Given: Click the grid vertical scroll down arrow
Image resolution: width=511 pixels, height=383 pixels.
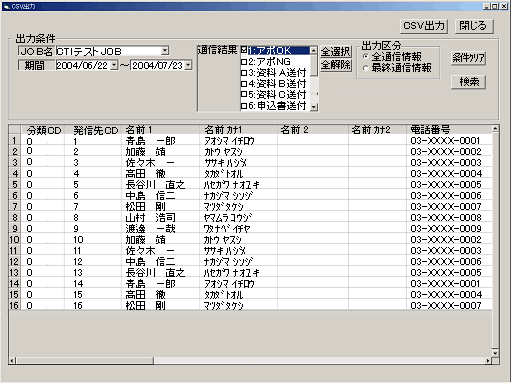Looking at the screenshot, I should click(x=495, y=353).
